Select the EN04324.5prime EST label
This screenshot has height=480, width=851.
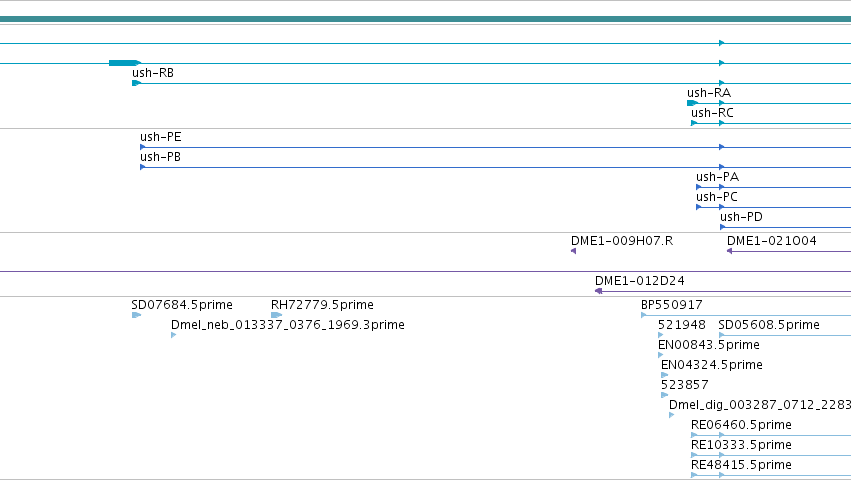click(x=712, y=365)
